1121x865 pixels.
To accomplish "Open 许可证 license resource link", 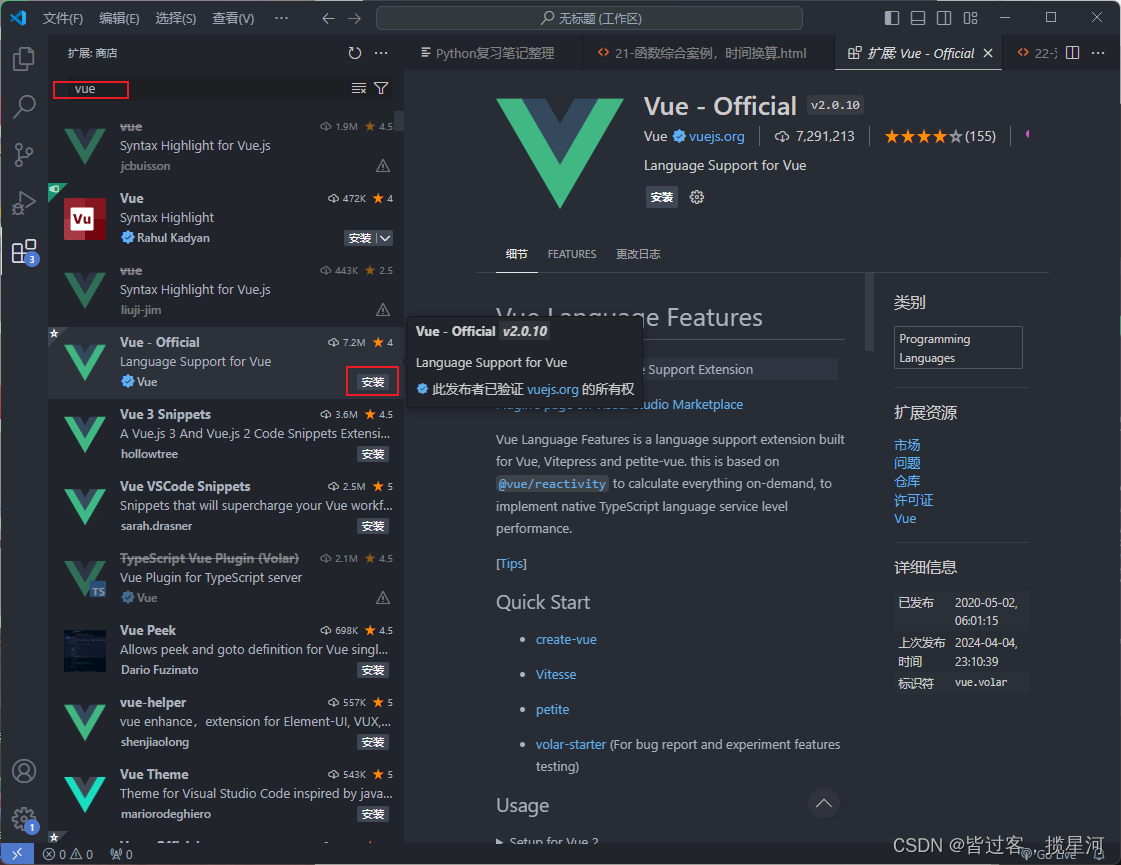I will [x=913, y=500].
